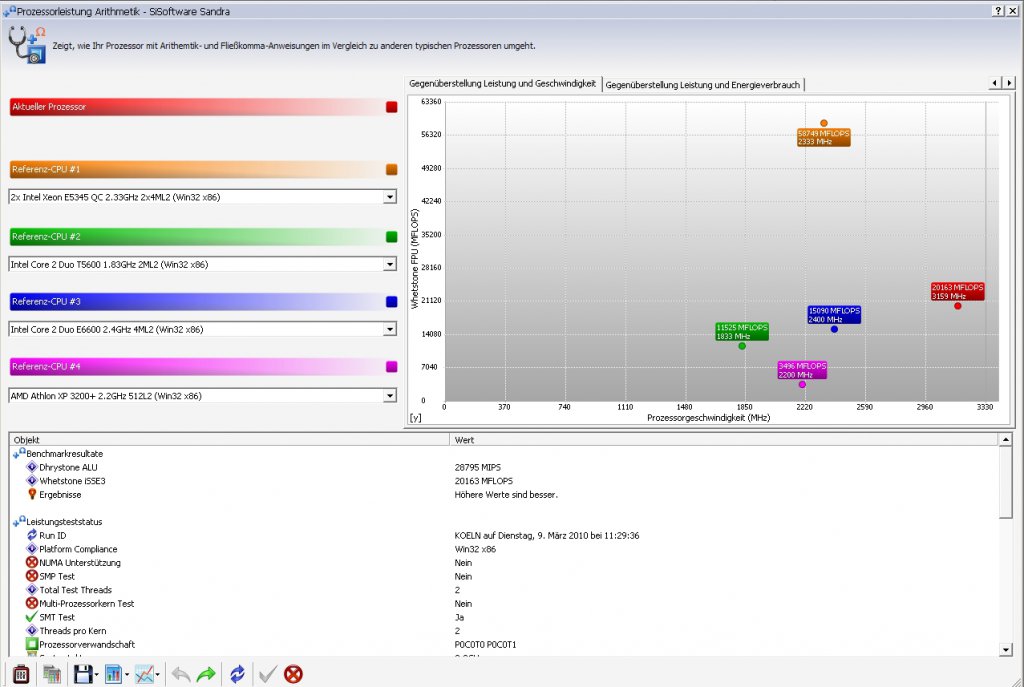Viewport: 1024px width, 687px height.
Task: Click the orange Referenz-CPU #1 color swatch
Action: point(392,170)
